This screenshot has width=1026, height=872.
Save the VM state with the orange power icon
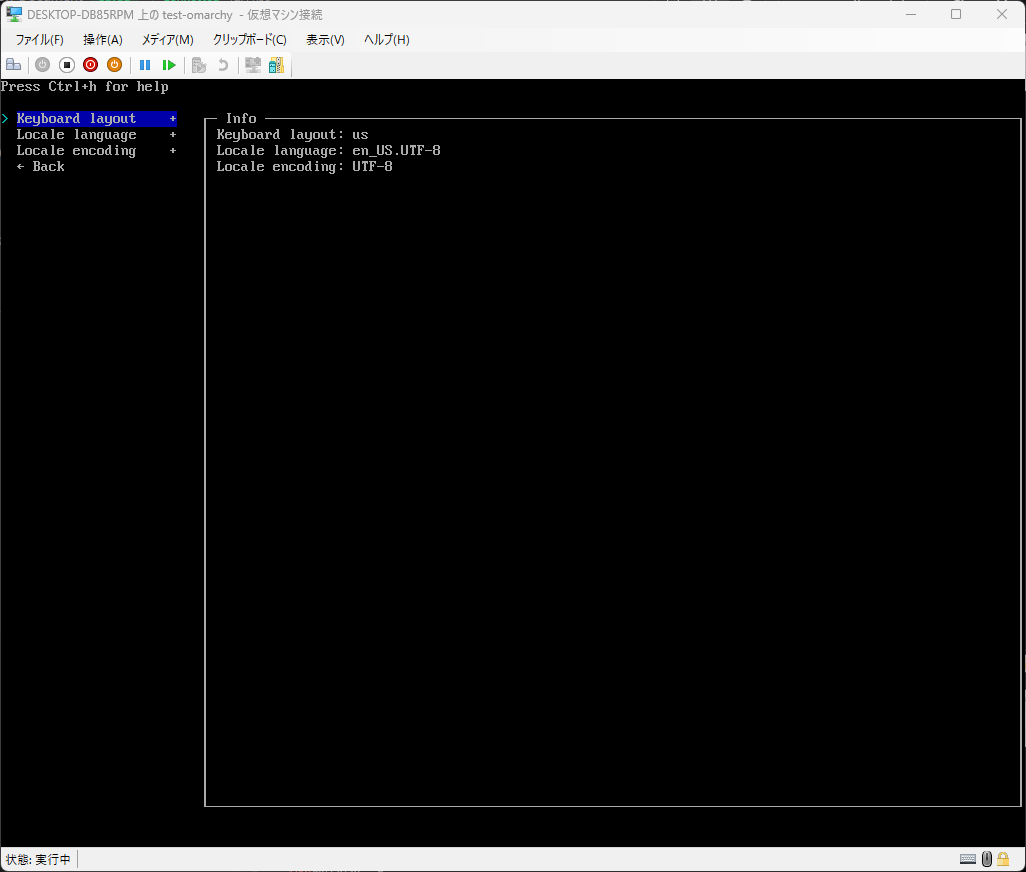coord(115,65)
